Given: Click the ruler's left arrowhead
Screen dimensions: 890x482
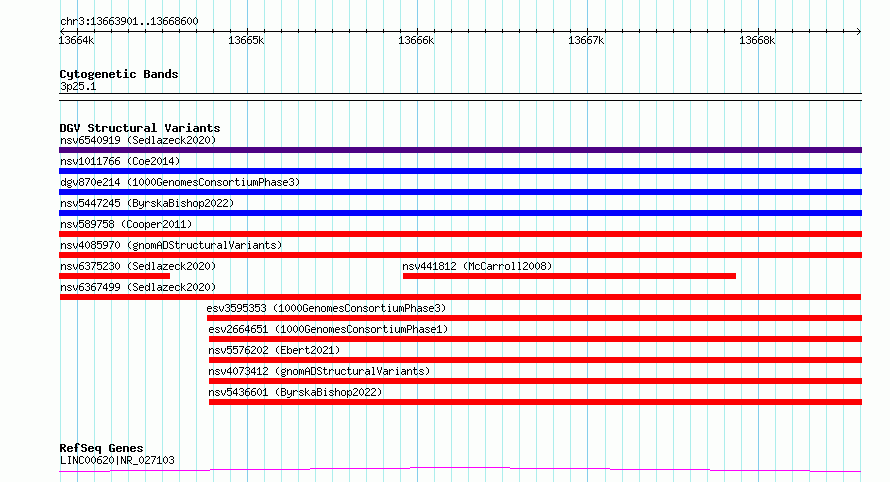Looking at the screenshot, I should [62, 31].
